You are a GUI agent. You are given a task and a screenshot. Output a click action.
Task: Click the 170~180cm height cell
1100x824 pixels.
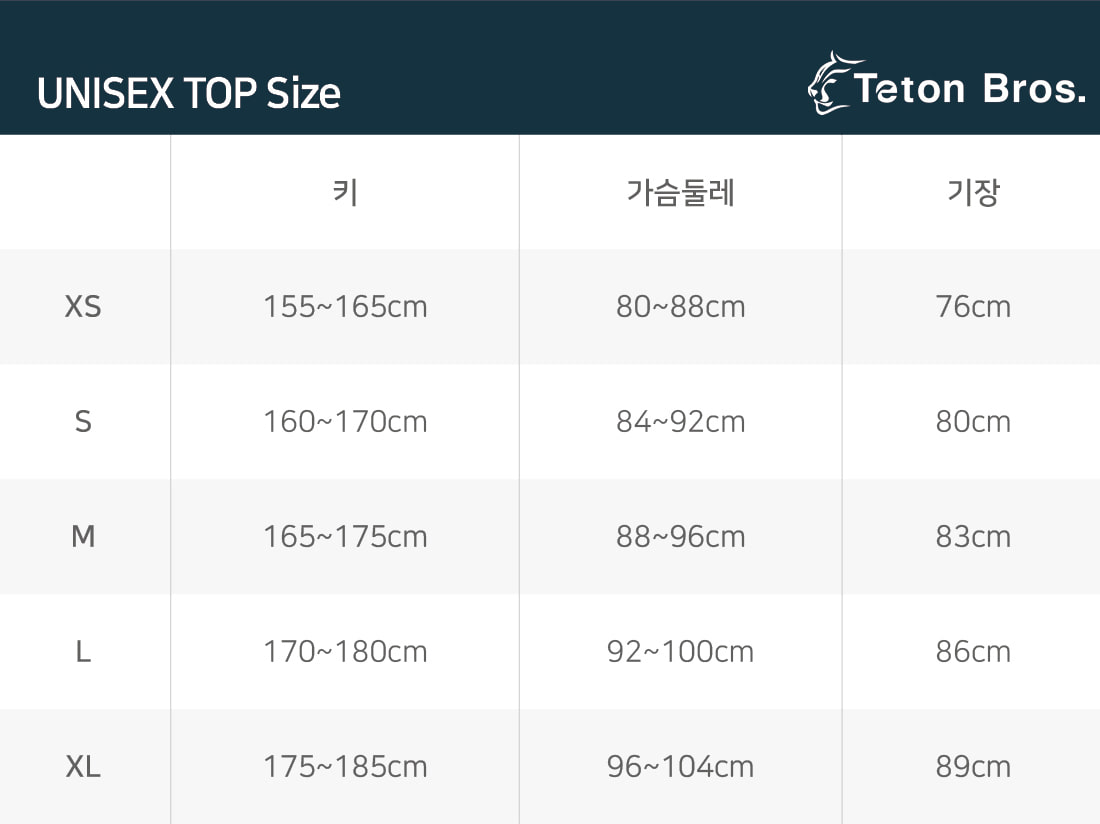pos(345,652)
